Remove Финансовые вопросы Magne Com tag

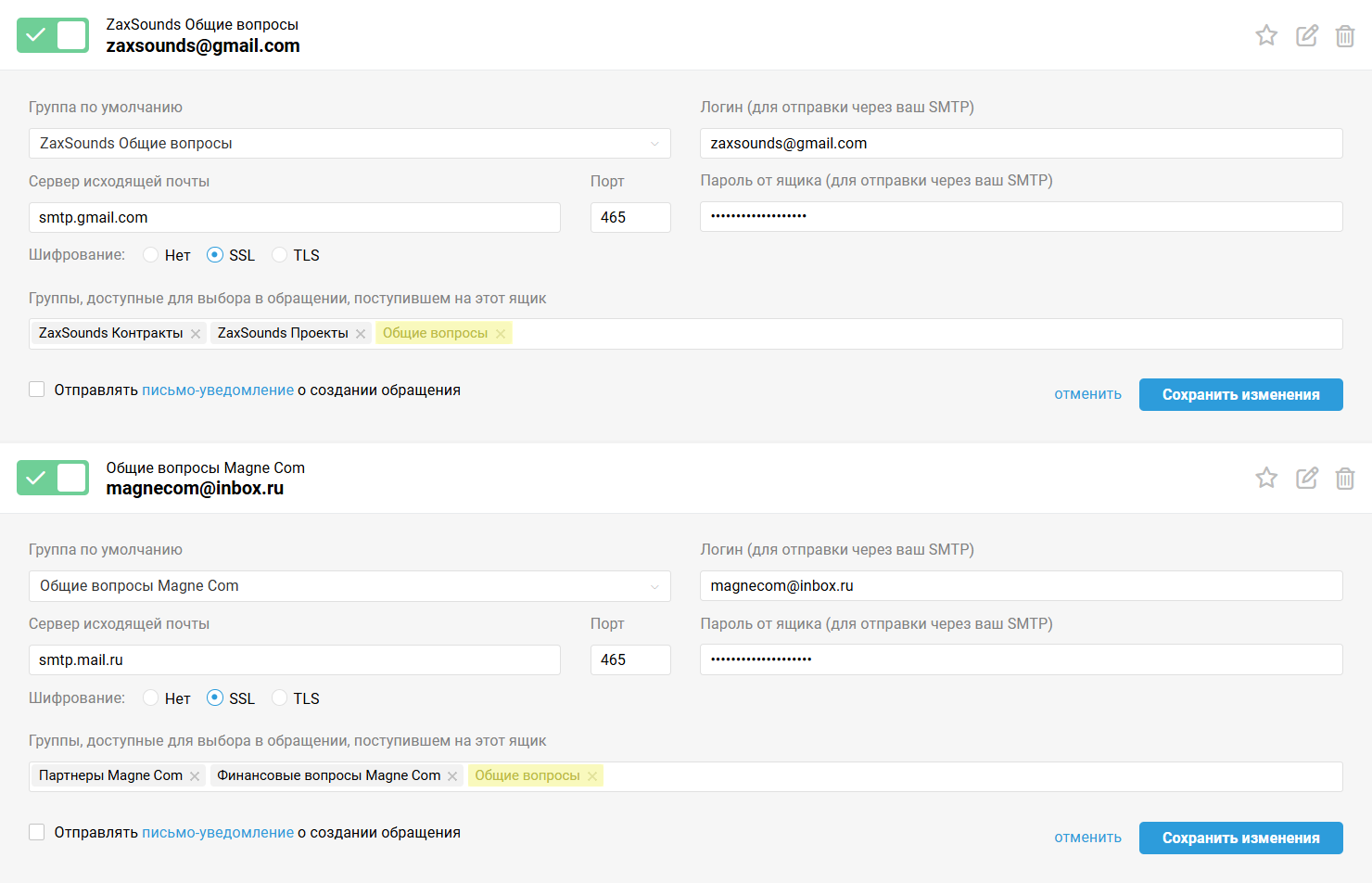point(452,776)
